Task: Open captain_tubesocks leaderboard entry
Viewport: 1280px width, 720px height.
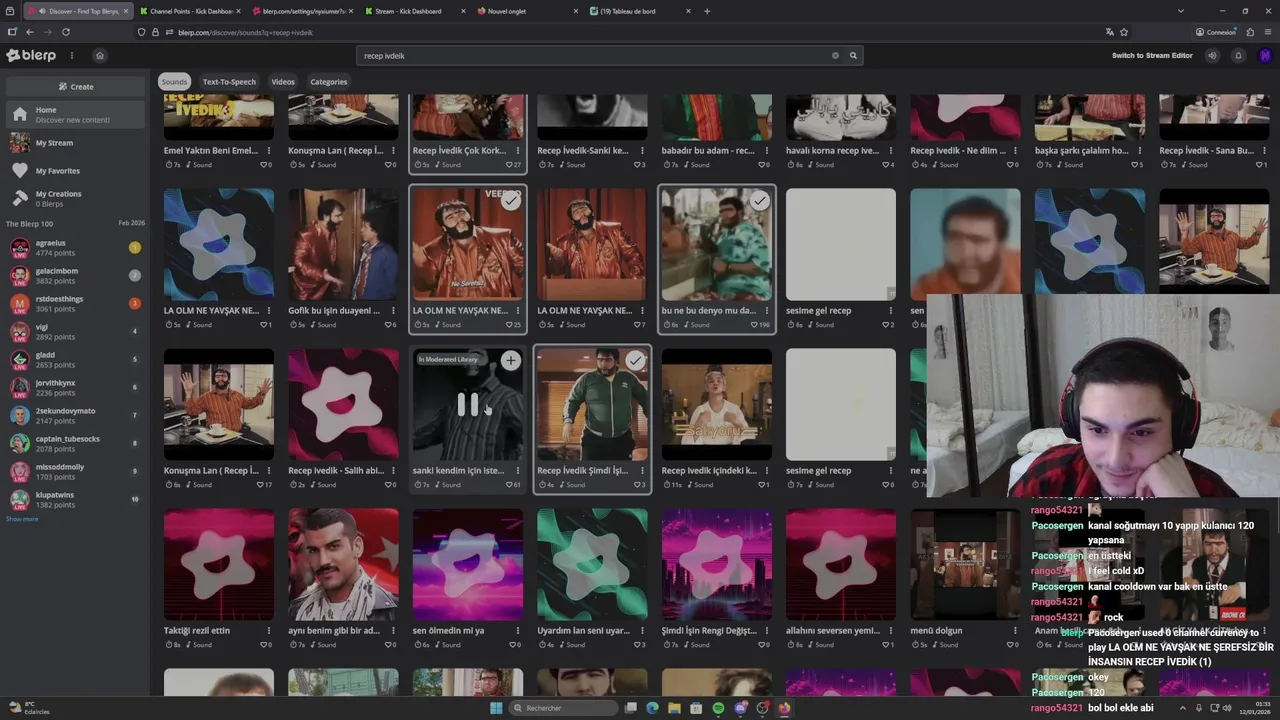Action: click(x=76, y=443)
